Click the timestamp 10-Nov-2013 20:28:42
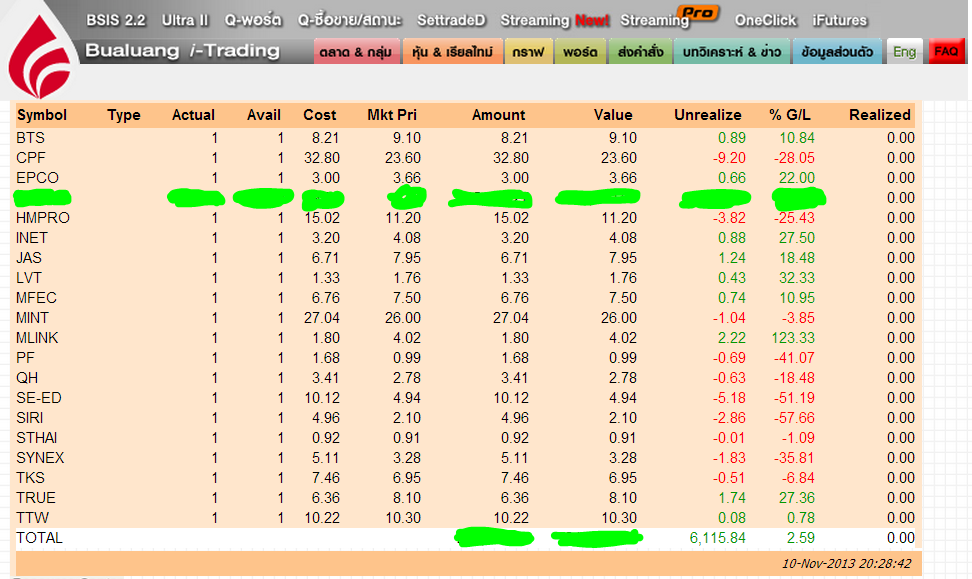This screenshot has width=972, height=579. 846,564
